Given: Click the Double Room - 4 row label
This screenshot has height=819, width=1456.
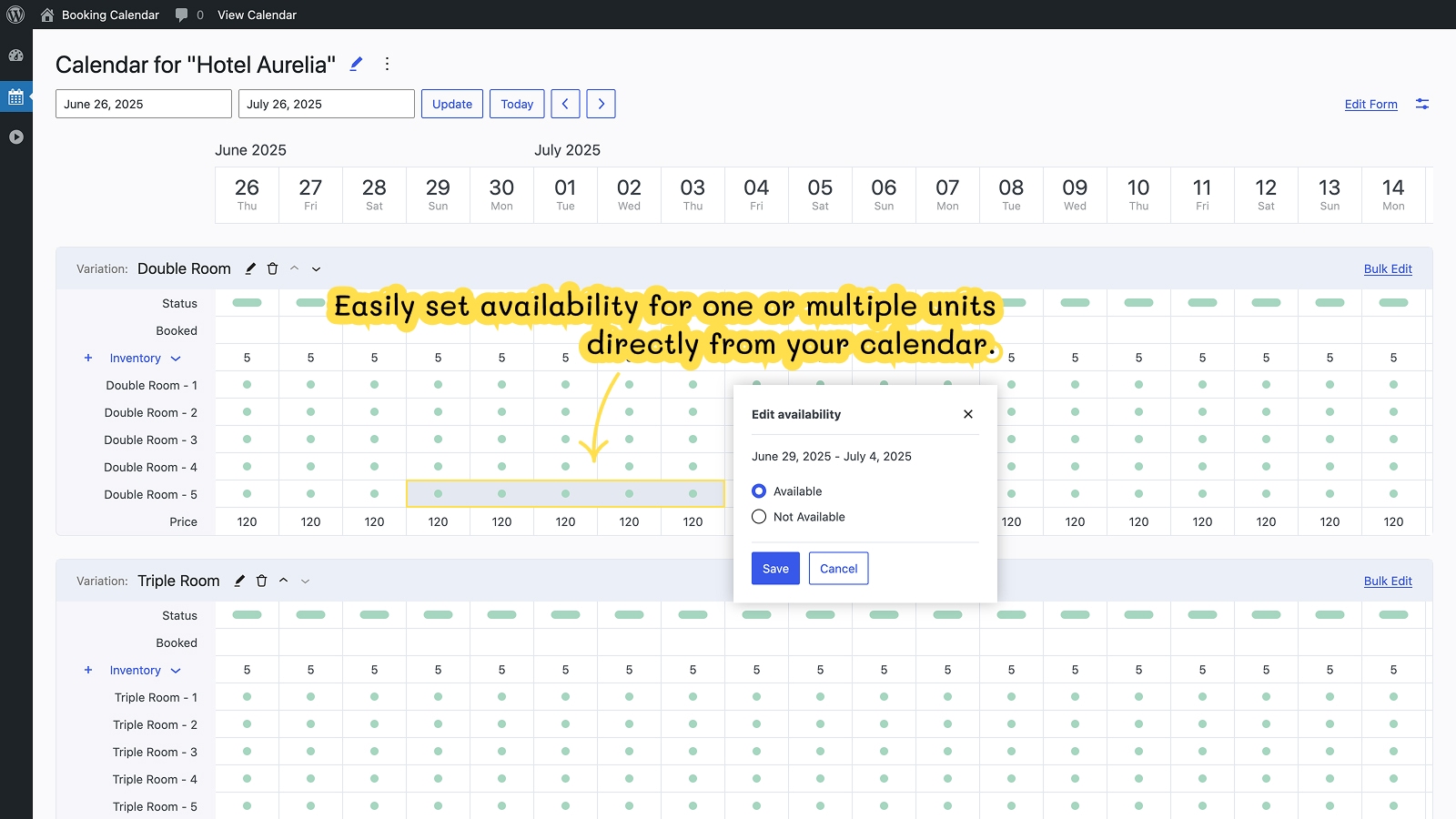Looking at the screenshot, I should [151, 467].
